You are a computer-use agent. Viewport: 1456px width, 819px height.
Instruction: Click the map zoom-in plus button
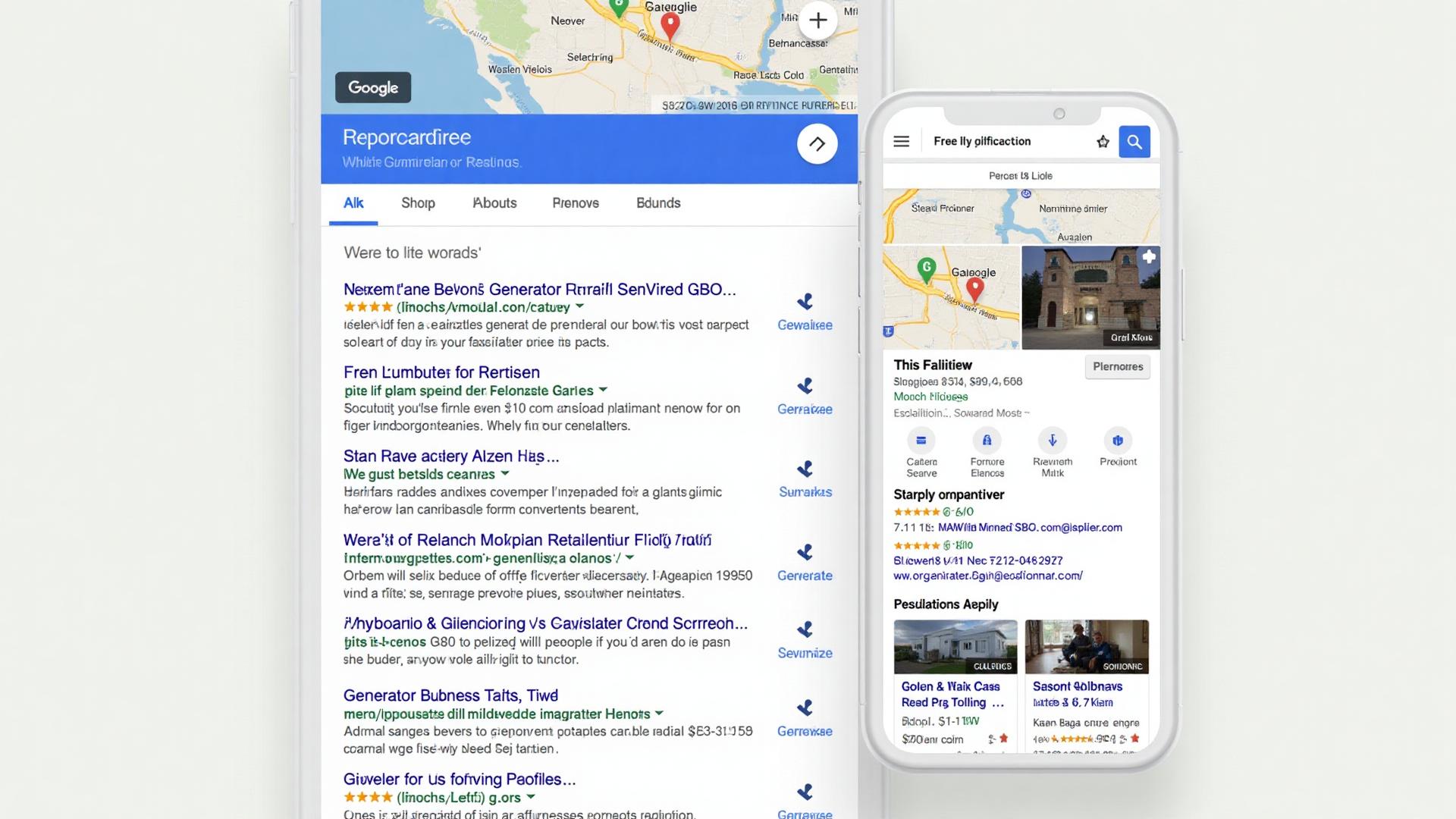(818, 20)
